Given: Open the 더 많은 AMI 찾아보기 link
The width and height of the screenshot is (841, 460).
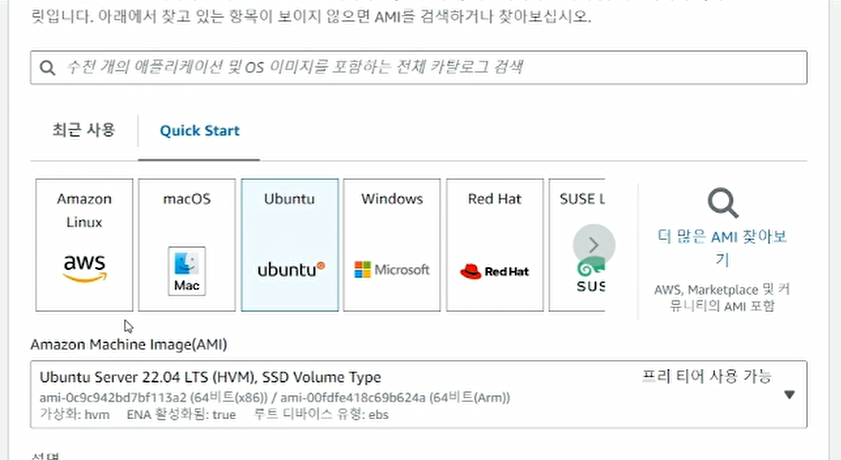Looking at the screenshot, I should [722, 248].
